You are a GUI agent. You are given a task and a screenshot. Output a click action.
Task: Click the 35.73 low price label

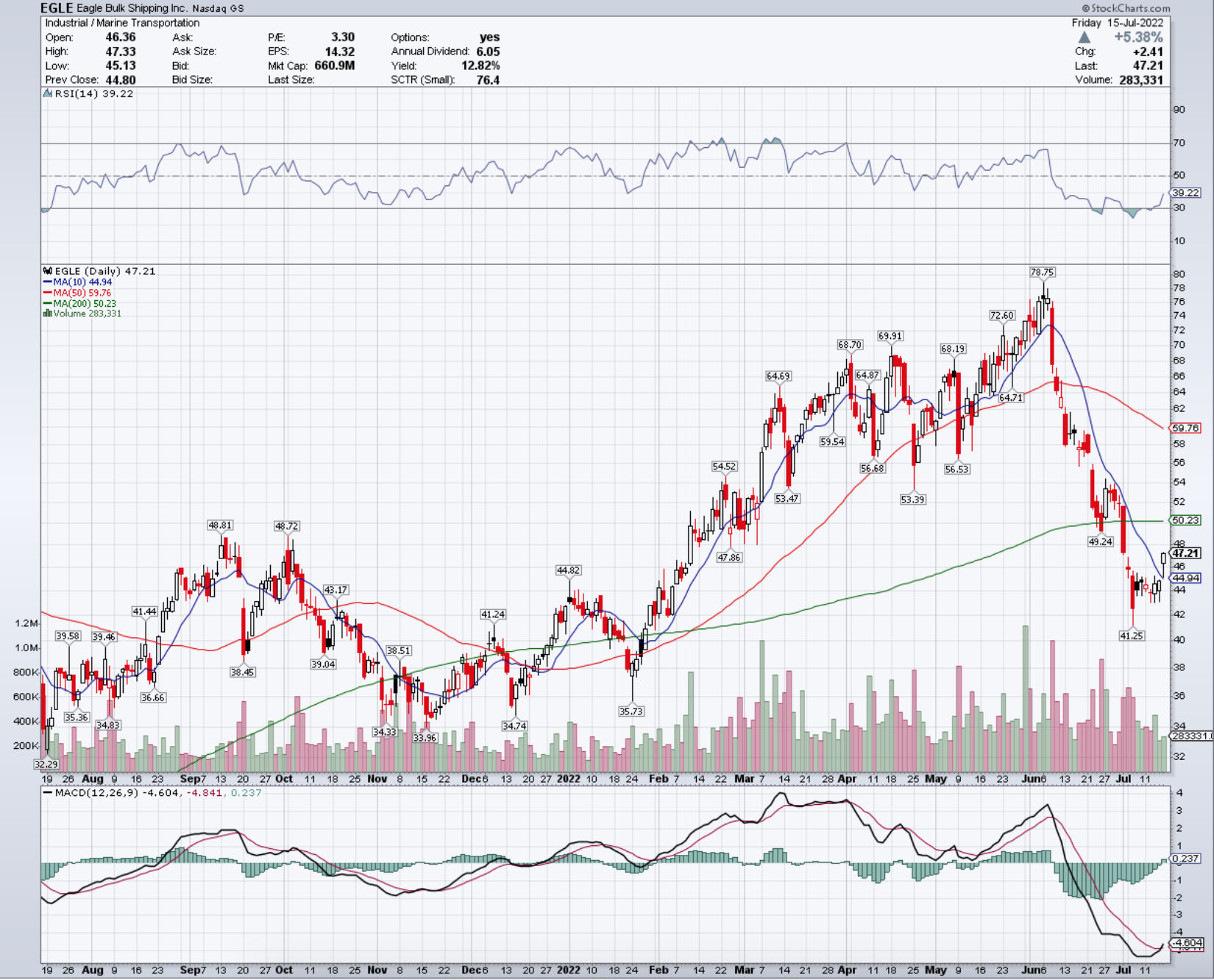click(x=631, y=711)
